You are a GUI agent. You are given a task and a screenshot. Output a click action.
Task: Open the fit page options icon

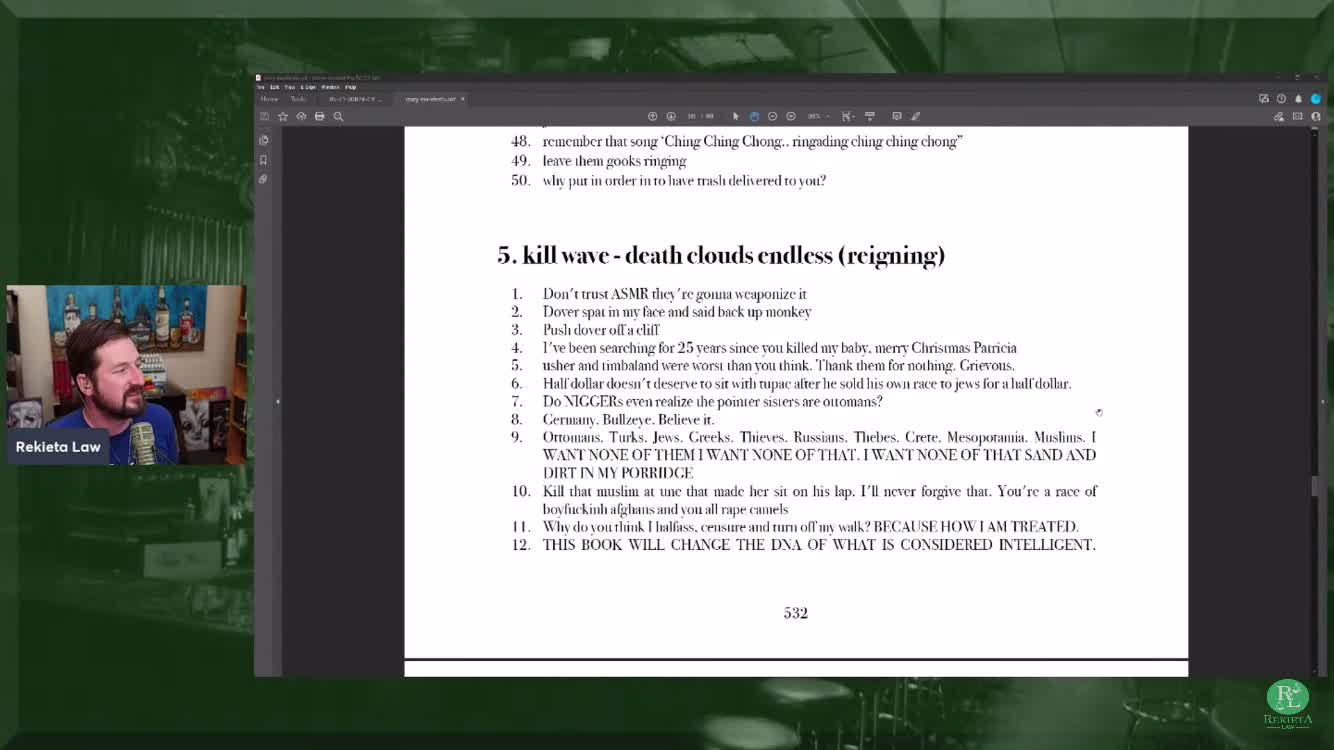pos(847,116)
